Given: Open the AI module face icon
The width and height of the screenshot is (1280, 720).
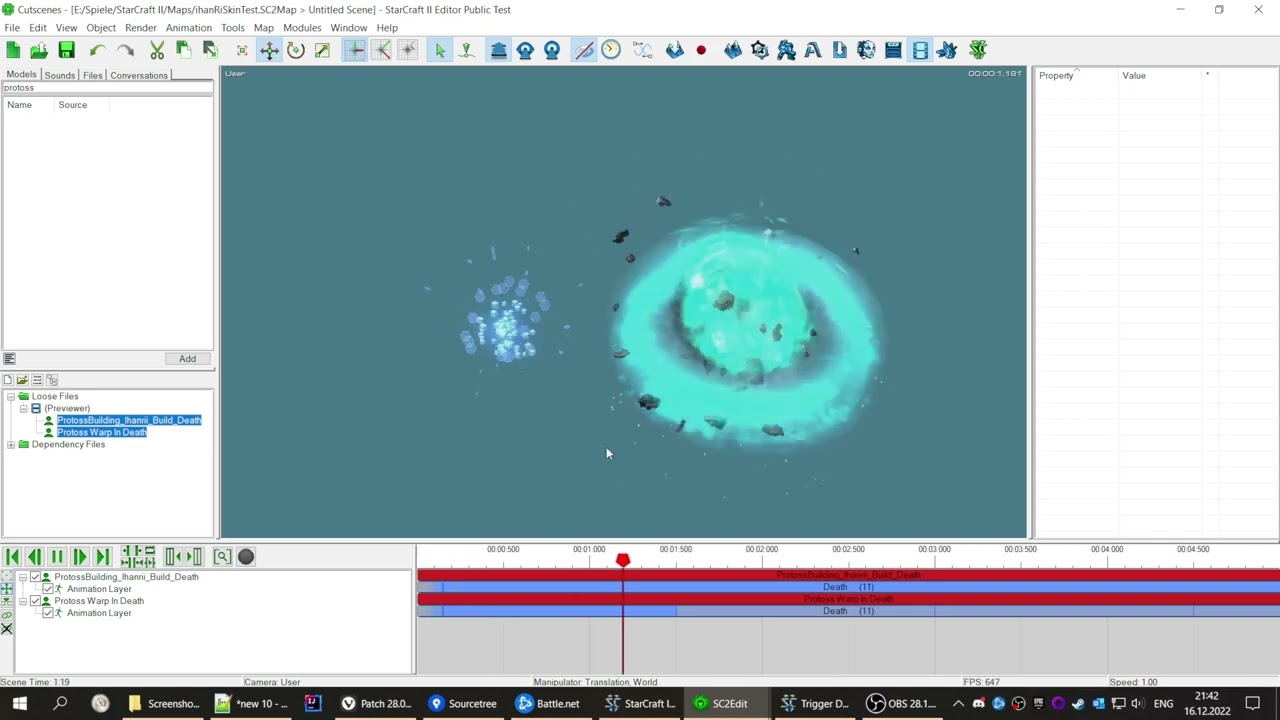Looking at the screenshot, I should click(866, 50).
